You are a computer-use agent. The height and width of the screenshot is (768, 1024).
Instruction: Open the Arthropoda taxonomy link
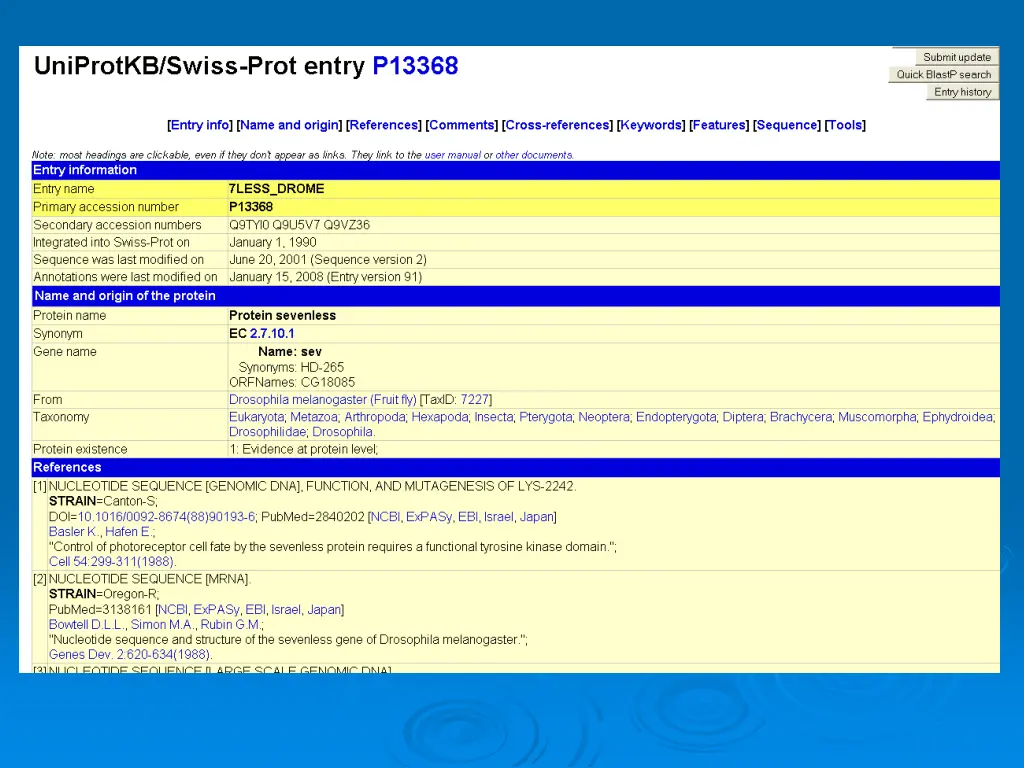coord(374,417)
